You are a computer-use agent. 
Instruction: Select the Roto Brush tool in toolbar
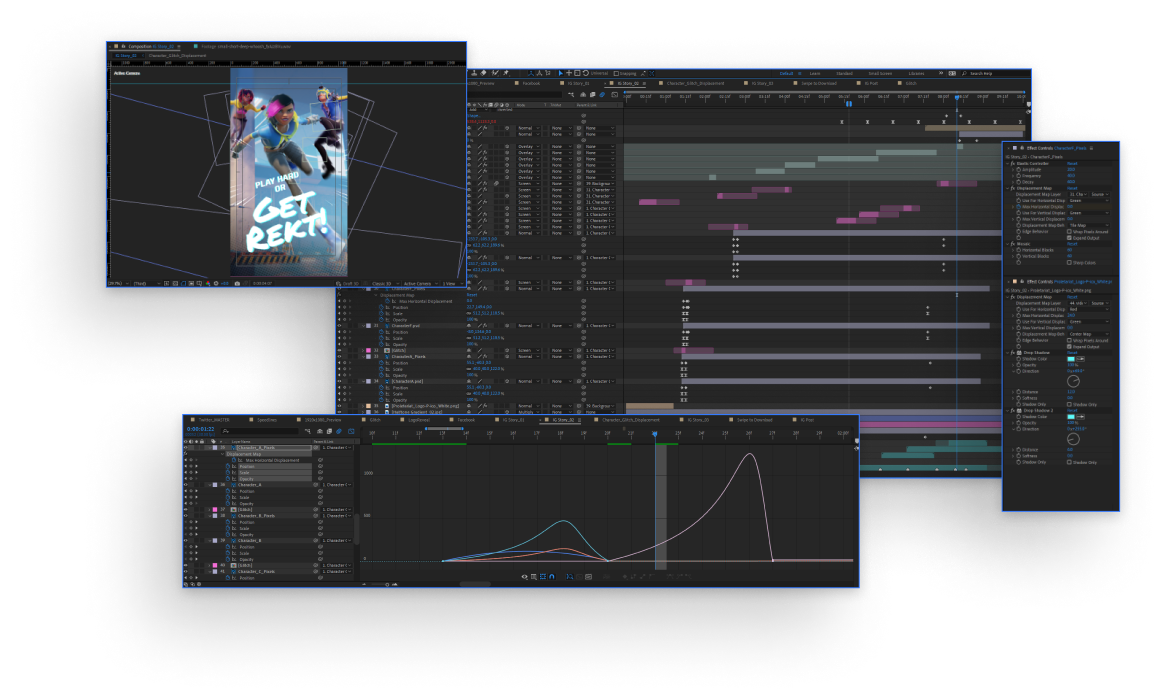pos(495,73)
